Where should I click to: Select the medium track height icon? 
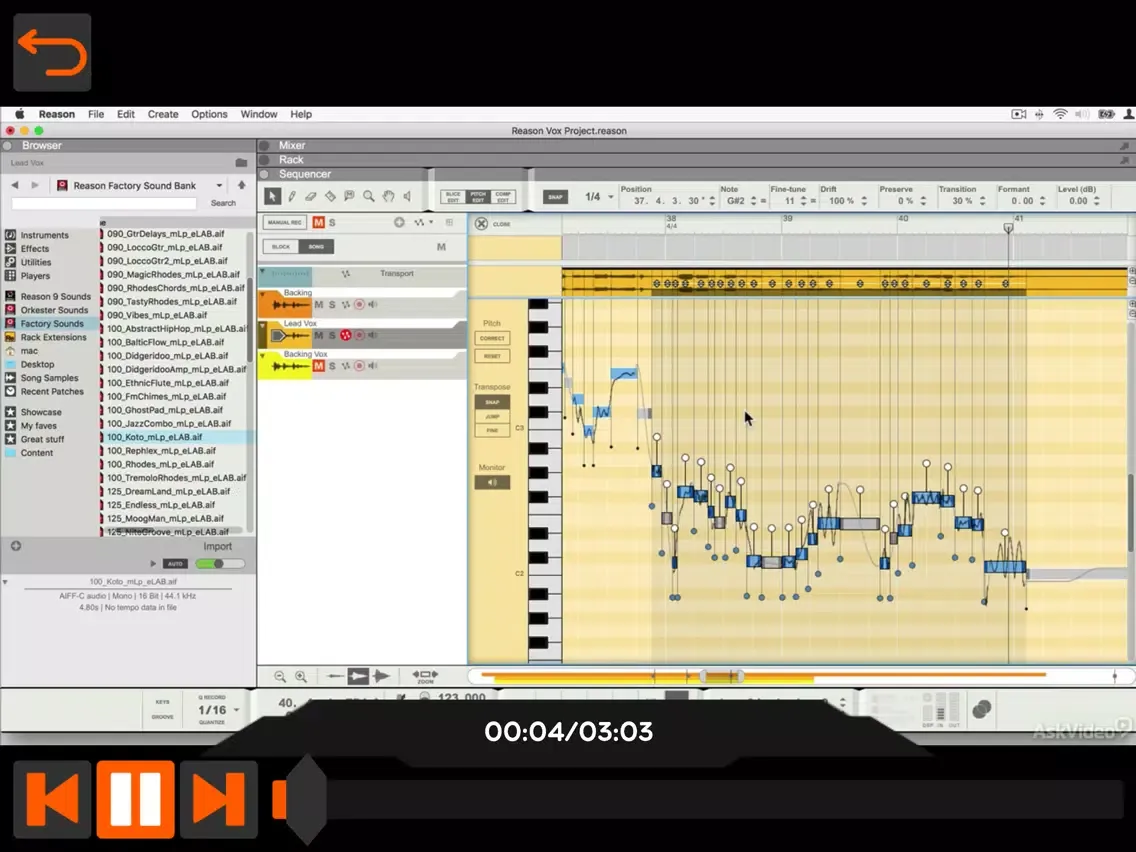pyautogui.click(x=358, y=677)
